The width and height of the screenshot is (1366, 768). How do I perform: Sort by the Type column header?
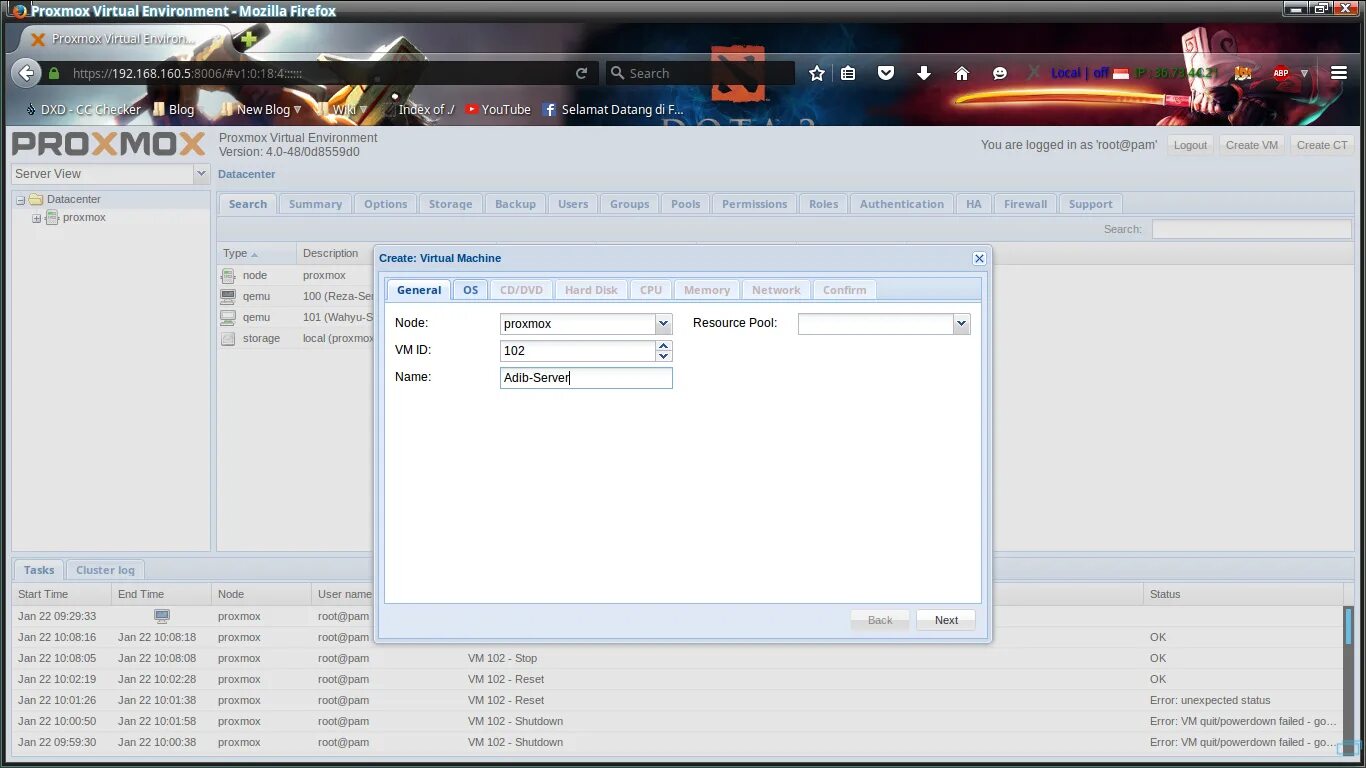click(x=257, y=253)
